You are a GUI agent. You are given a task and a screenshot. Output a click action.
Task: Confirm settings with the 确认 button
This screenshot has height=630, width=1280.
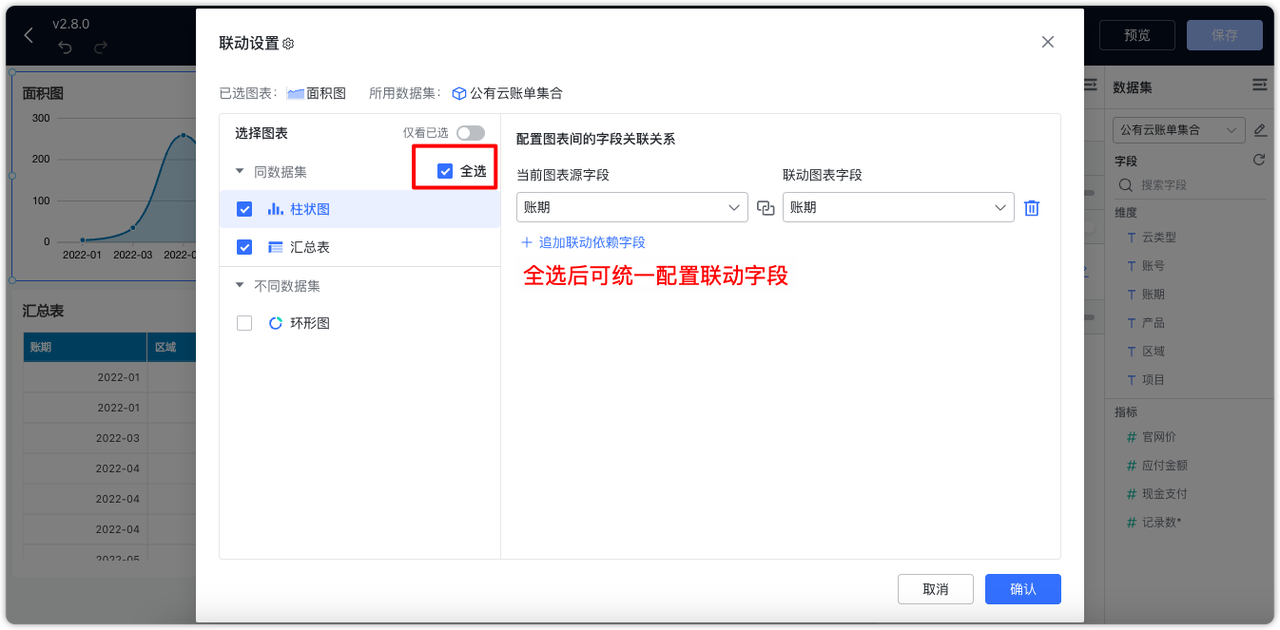coord(1022,589)
